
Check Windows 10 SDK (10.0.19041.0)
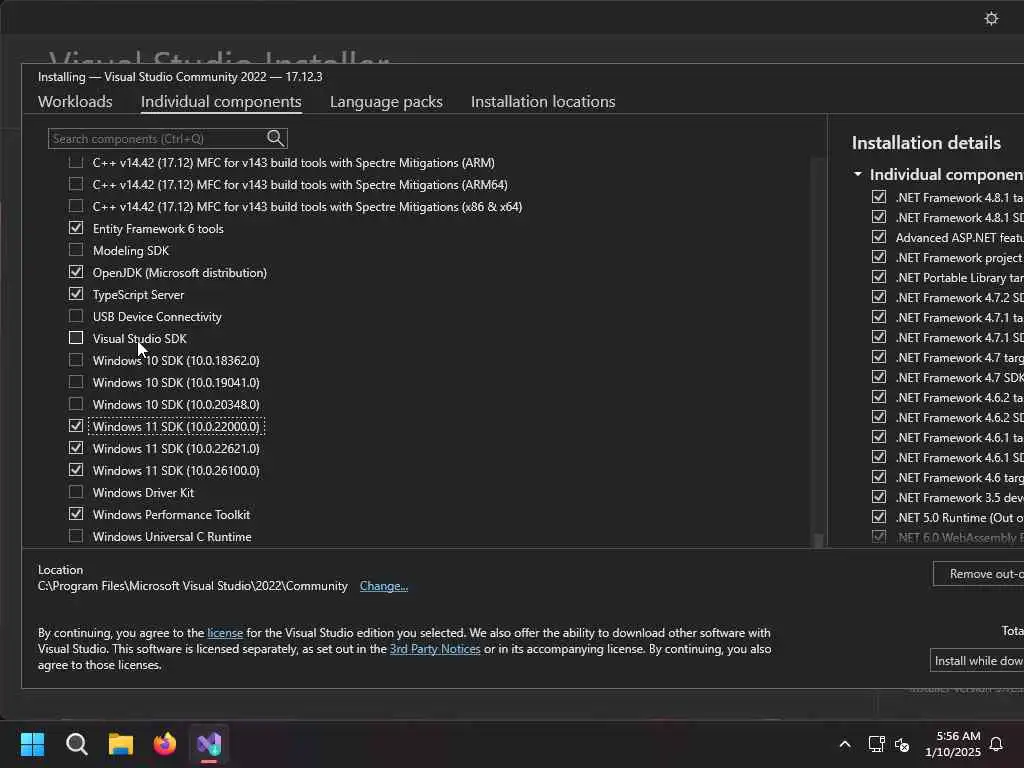pos(76,382)
